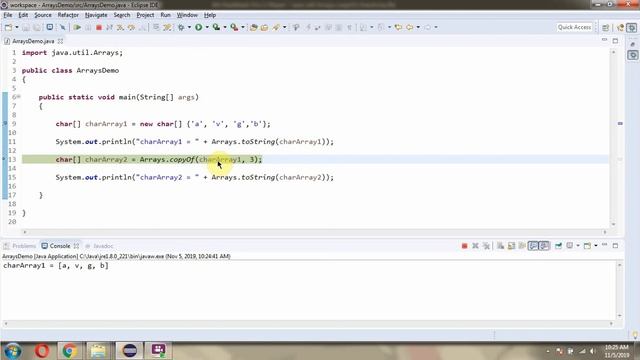The height and width of the screenshot is (360, 640).
Task: Maximize the editor area
Action: pos(616,40)
